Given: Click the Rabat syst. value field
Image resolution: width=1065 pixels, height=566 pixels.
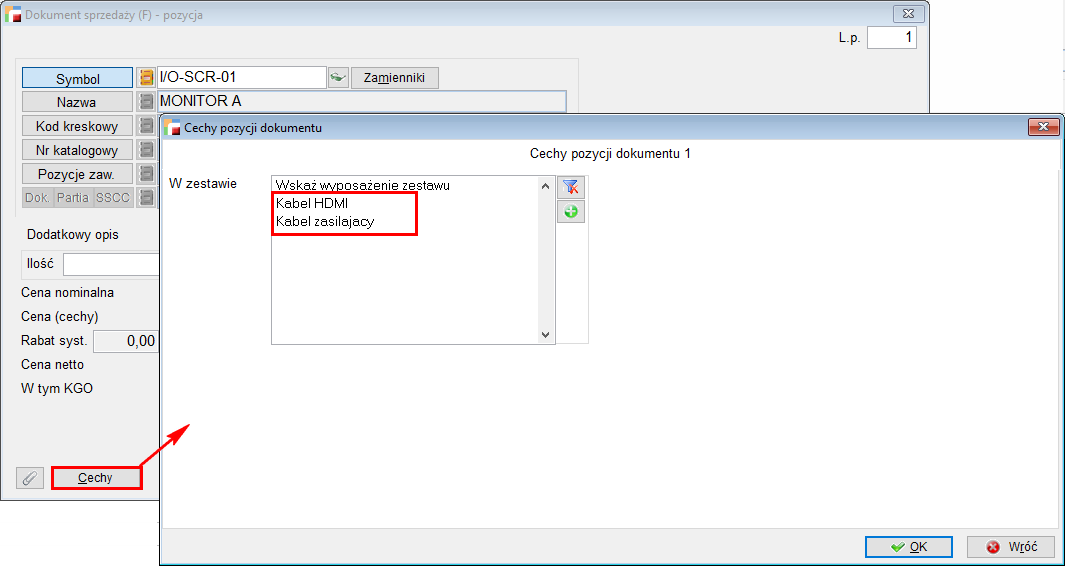Looking at the screenshot, I should pos(126,341).
